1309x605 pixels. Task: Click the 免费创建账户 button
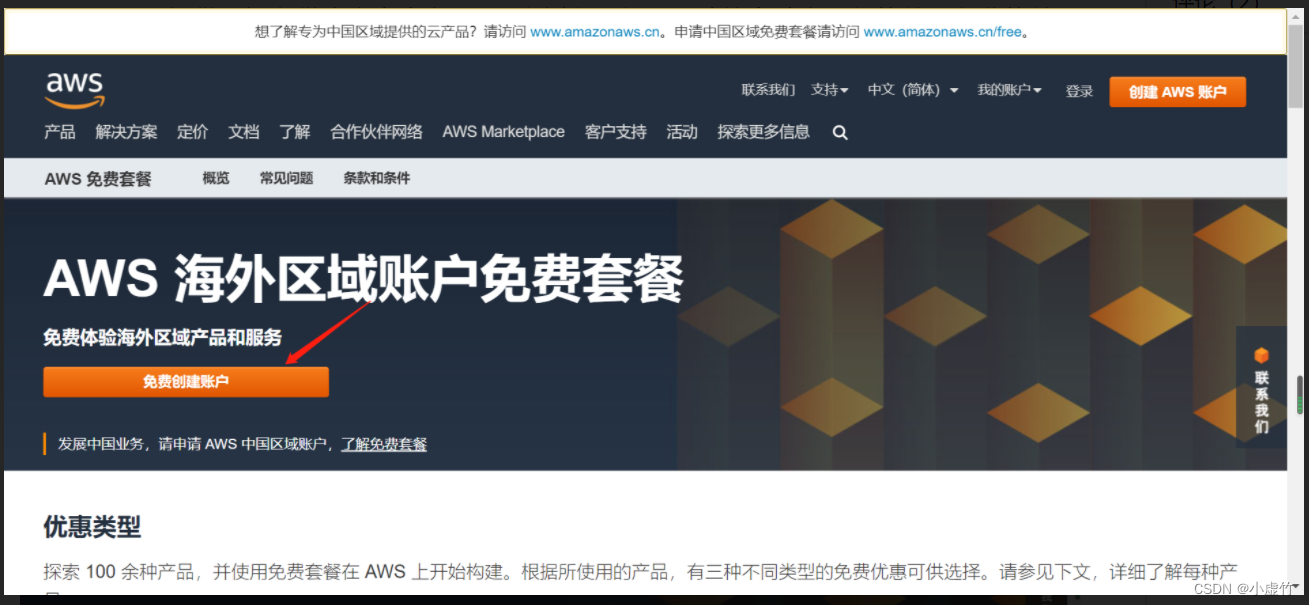pyautogui.click(x=186, y=382)
